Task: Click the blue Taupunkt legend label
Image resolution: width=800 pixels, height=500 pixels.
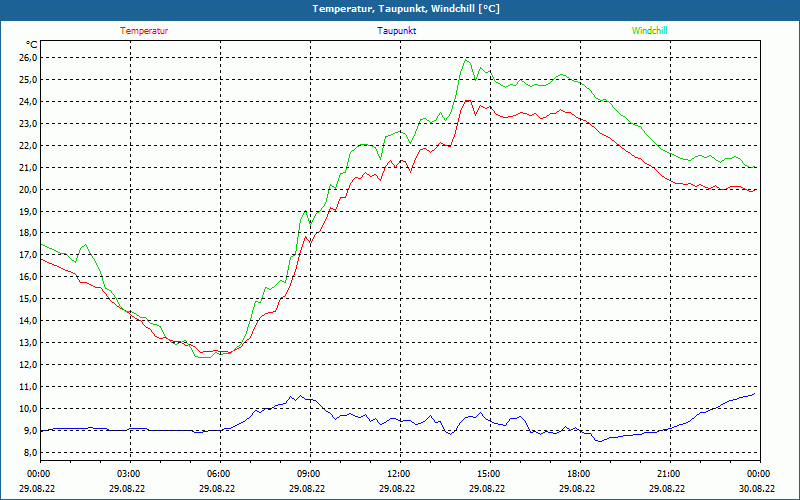Action: [x=396, y=31]
